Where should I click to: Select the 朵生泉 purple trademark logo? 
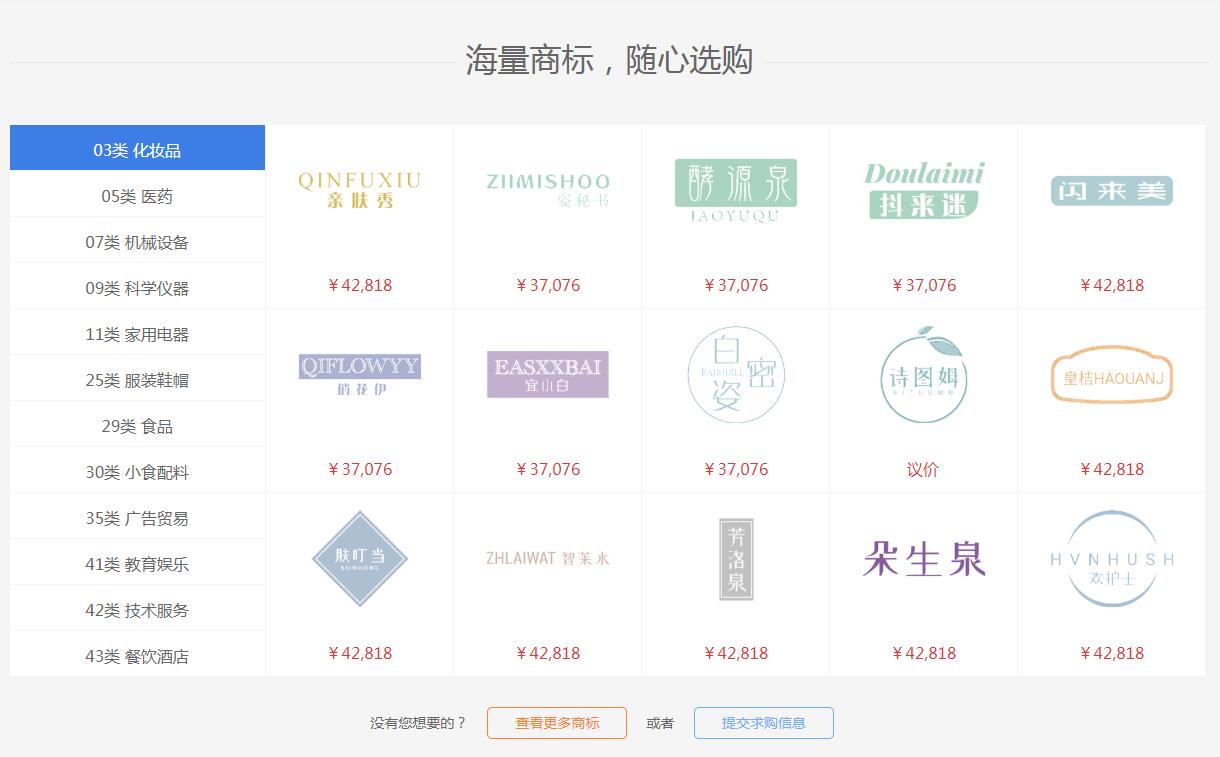pyautogui.click(x=924, y=558)
